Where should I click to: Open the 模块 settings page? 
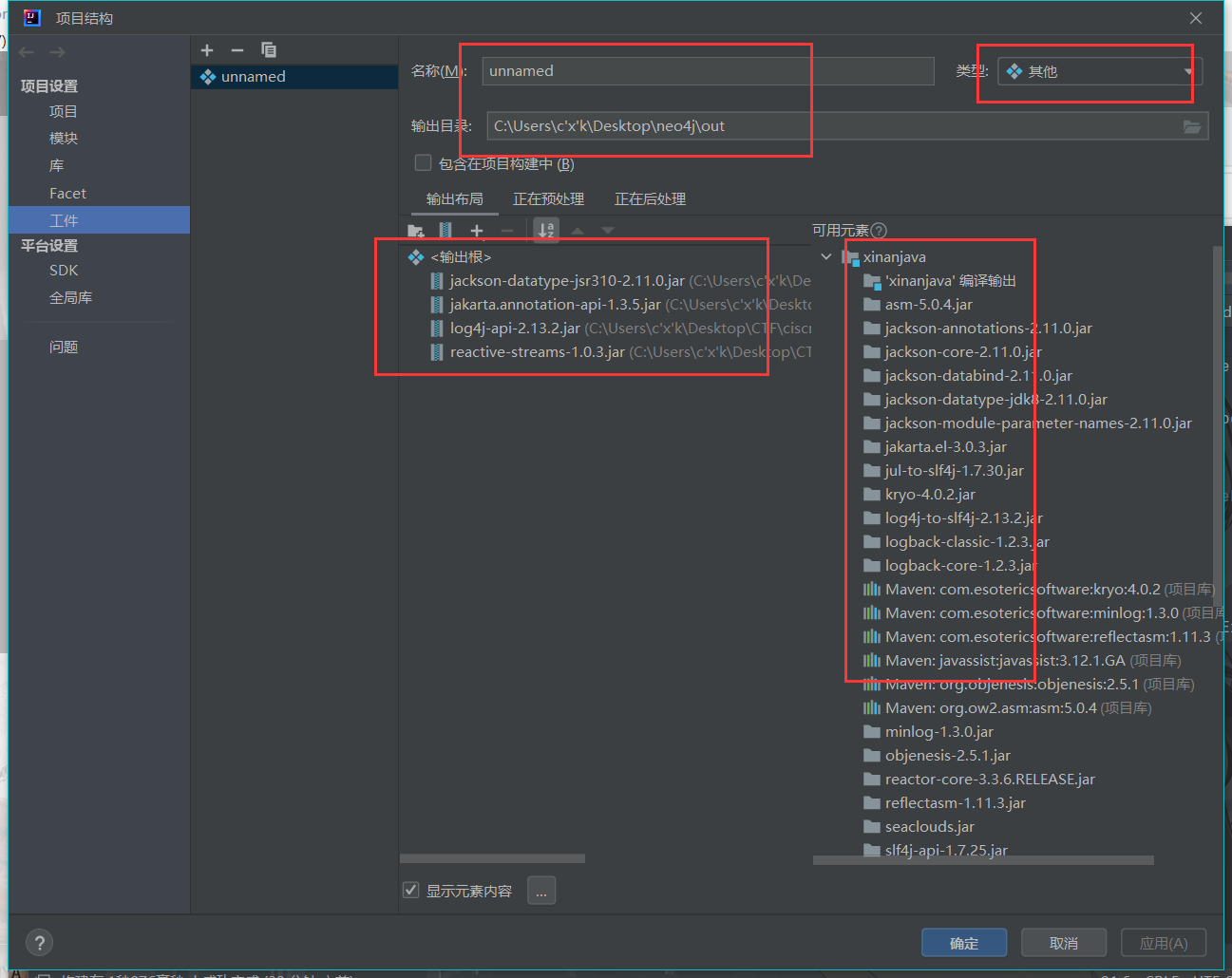pyautogui.click(x=64, y=139)
